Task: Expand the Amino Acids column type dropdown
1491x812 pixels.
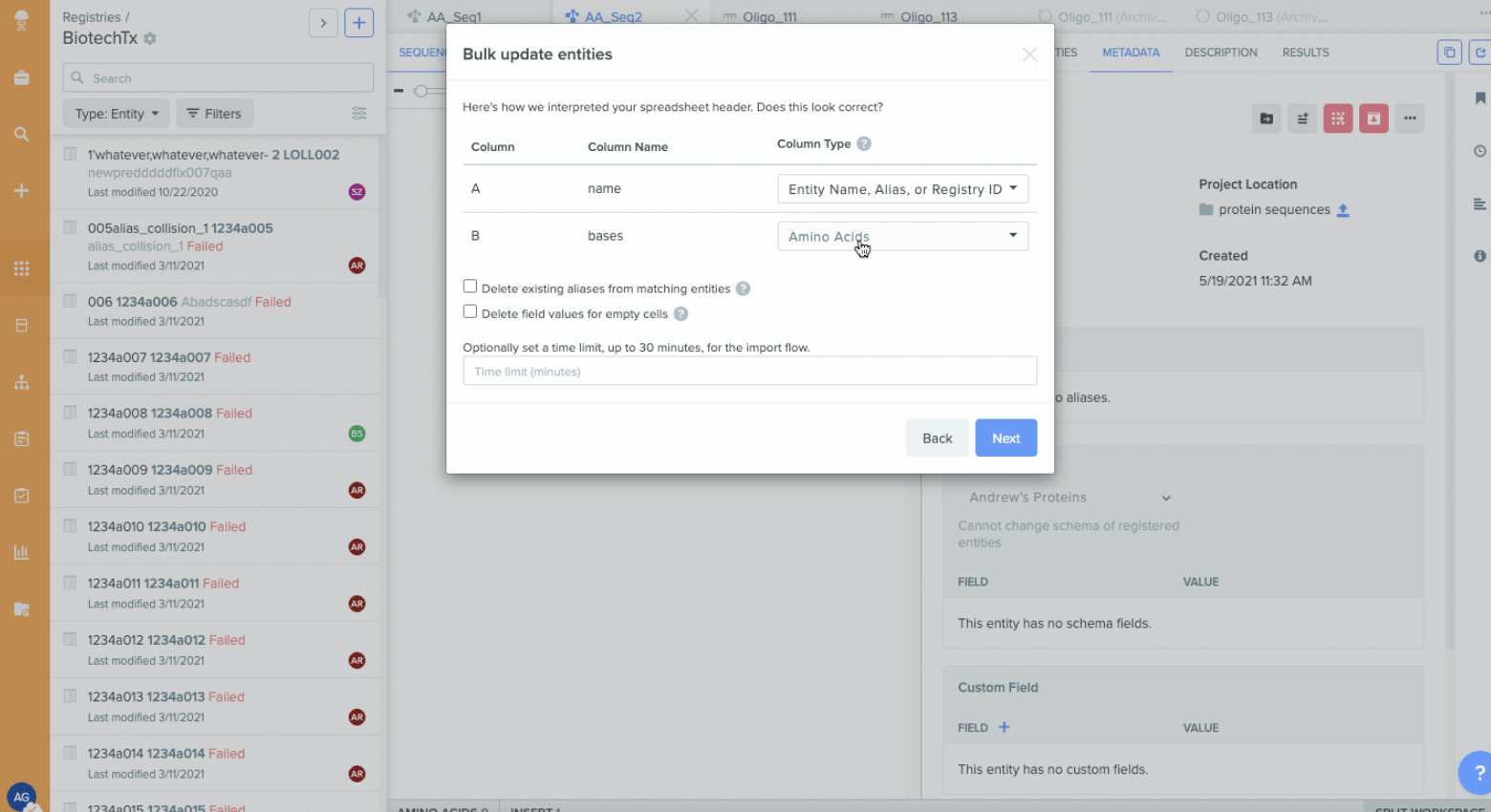Action: 902,236
